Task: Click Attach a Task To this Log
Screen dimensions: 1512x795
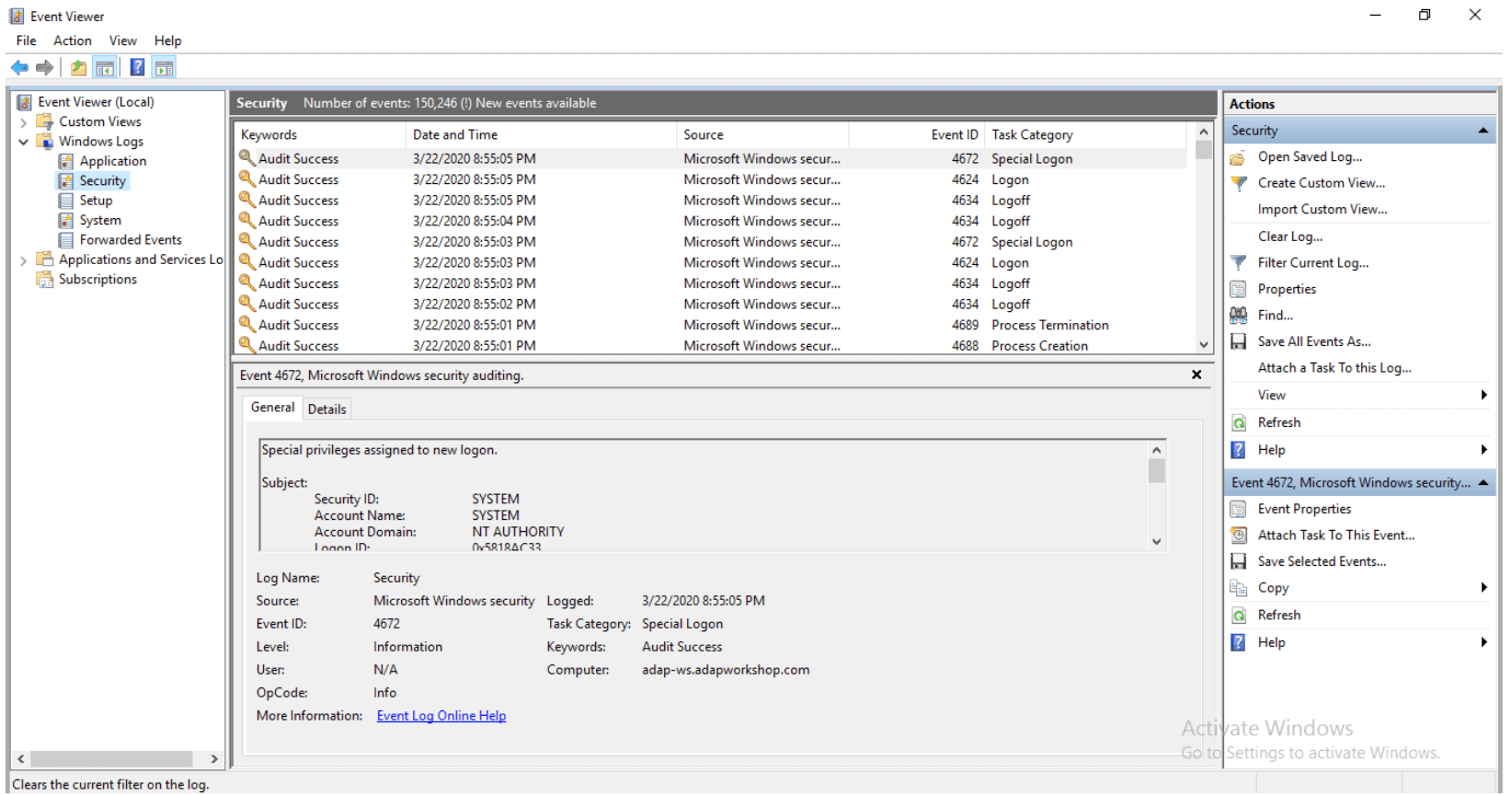Action: [x=1334, y=368]
